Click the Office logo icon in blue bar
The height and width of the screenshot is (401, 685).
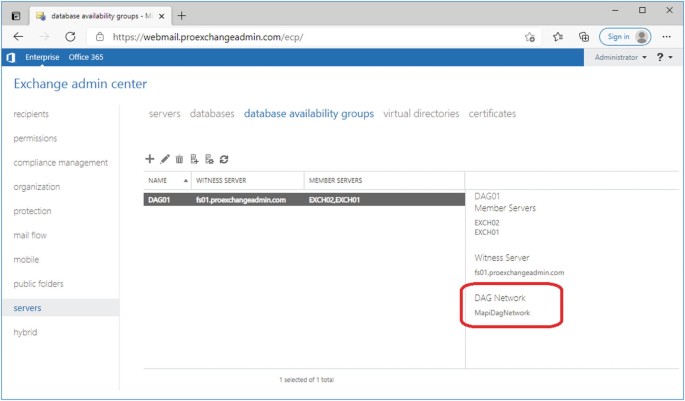pos(11,57)
